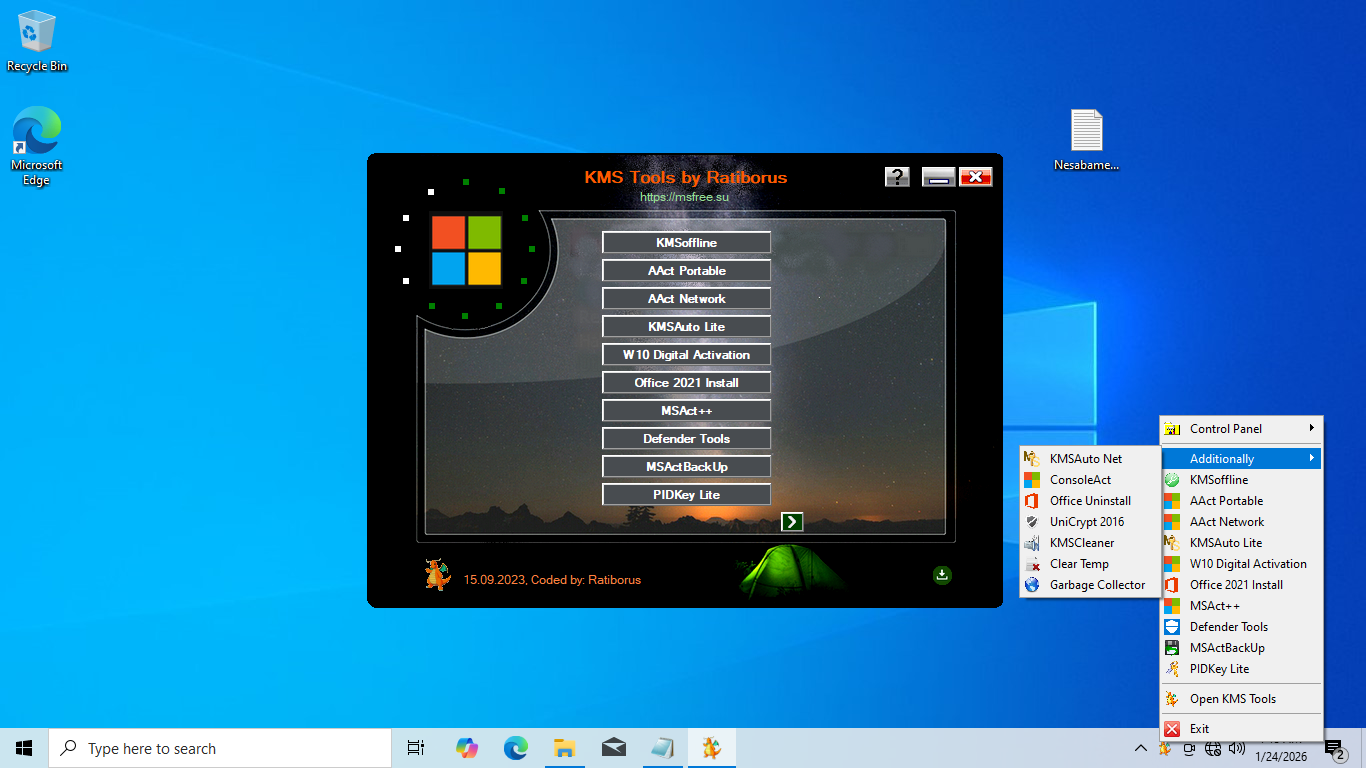1366x768 pixels.
Task: Click the Windows logo in KMS Tools
Action: click(466, 249)
